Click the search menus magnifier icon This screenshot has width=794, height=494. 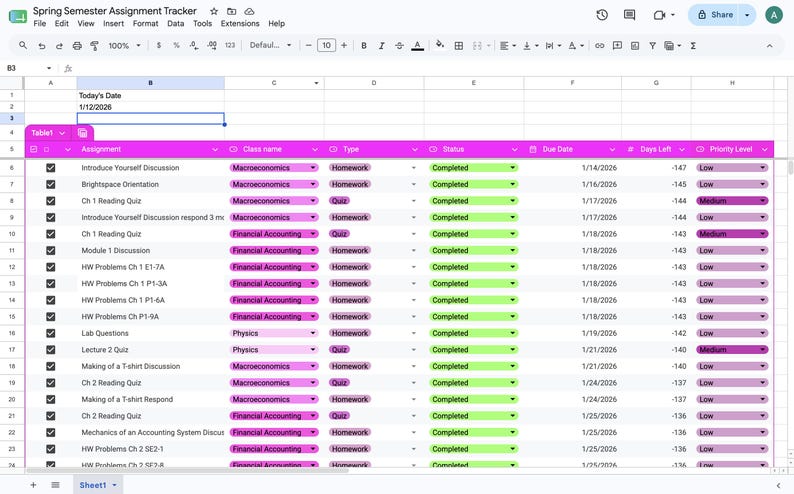pos(23,46)
